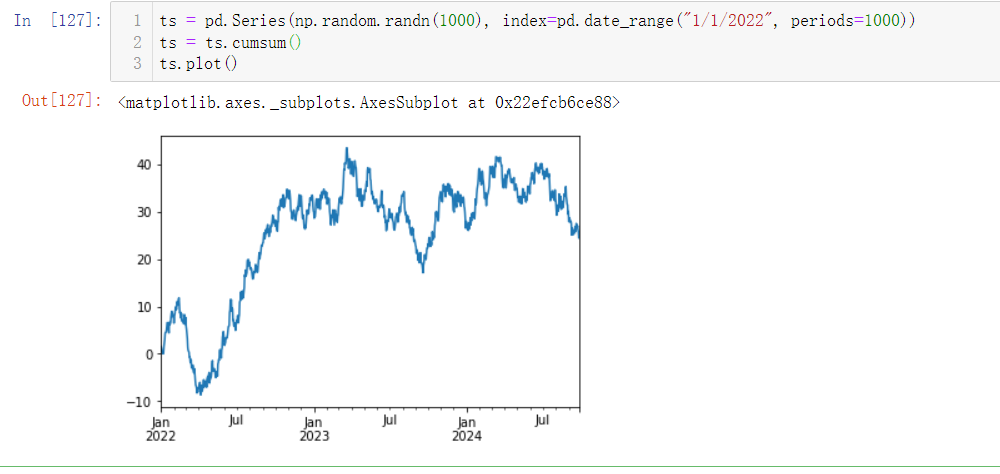Click line number 1 in code cell gutter
Screen dimensions: 1000x474
point(138,20)
